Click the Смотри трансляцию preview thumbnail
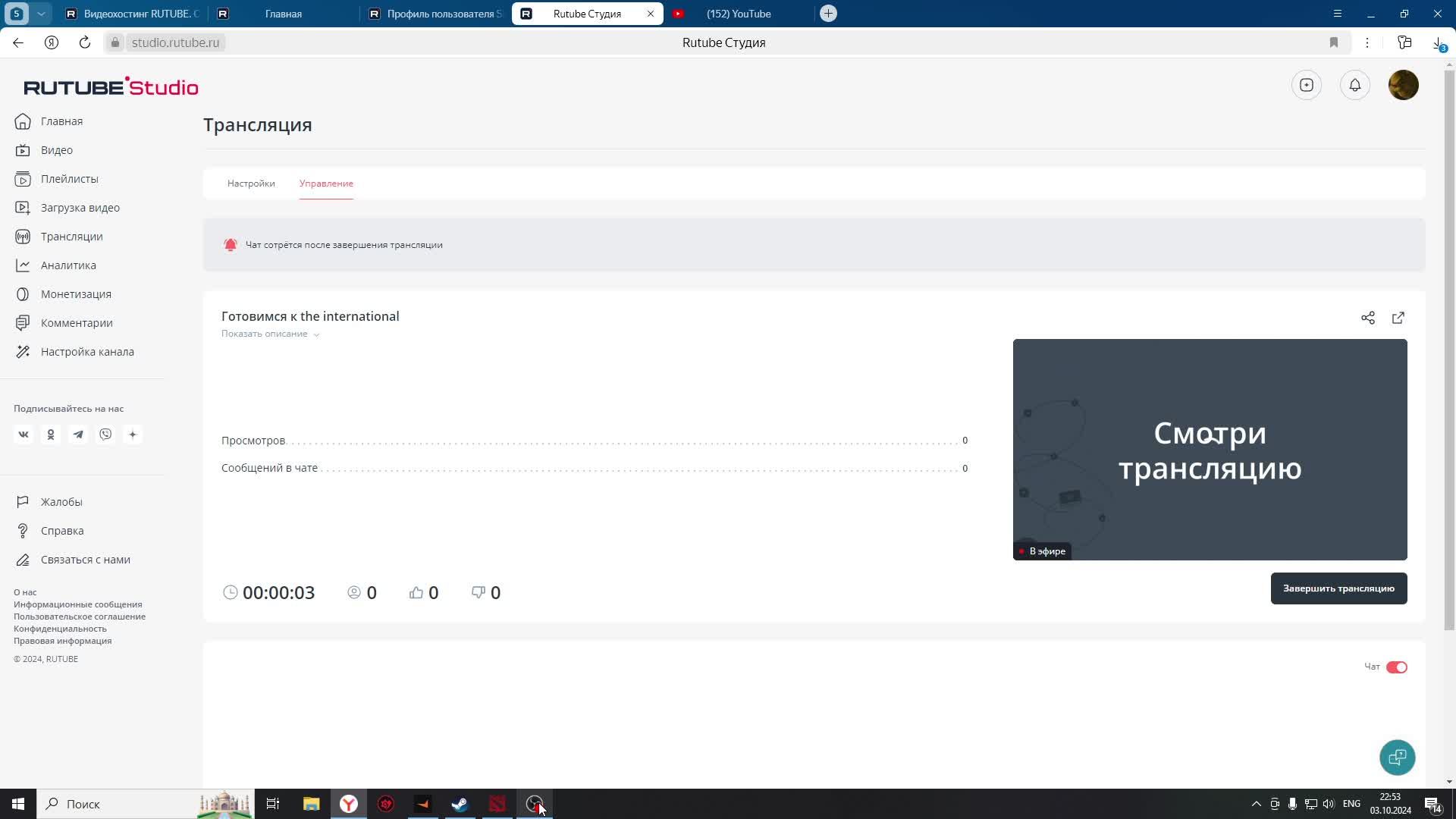 click(1210, 450)
